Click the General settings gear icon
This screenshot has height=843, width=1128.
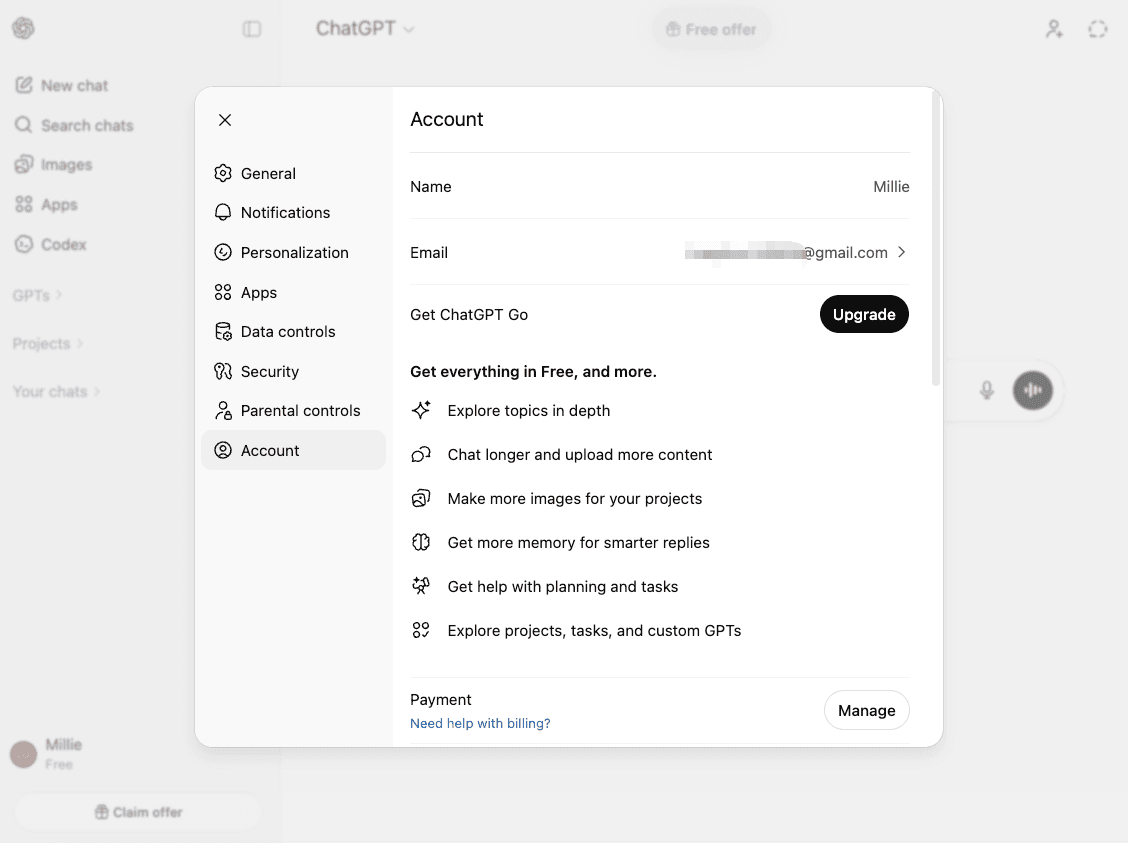(x=222, y=173)
